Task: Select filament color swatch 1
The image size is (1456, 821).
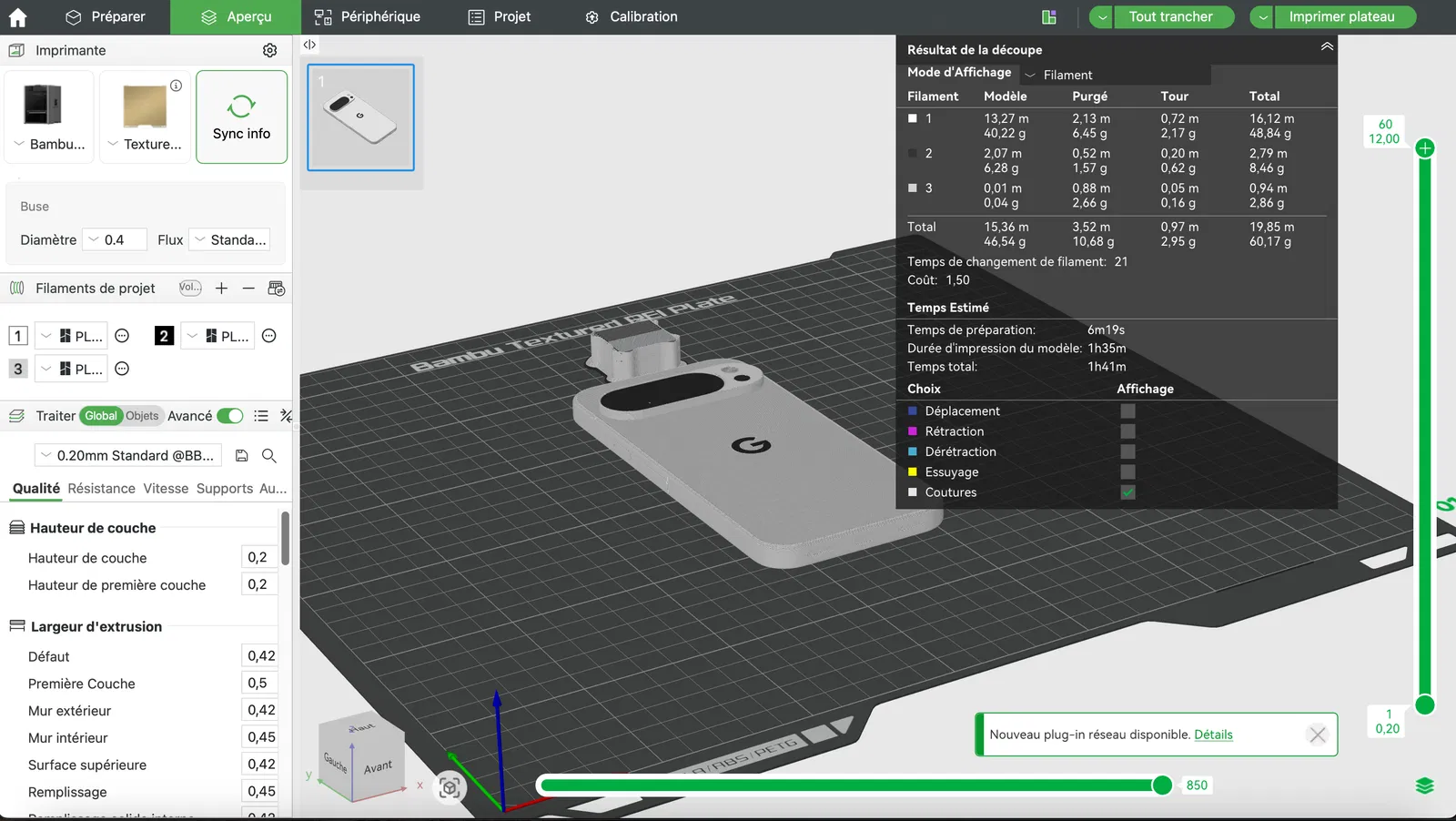Action: point(18,336)
